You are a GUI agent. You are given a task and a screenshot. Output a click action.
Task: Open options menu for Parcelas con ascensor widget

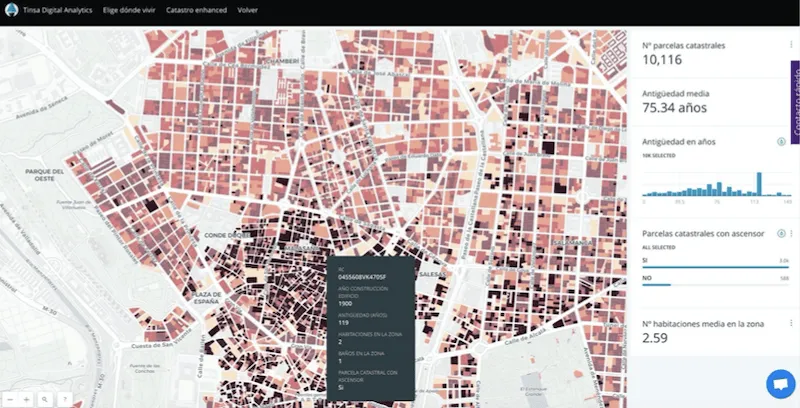(791, 233)
